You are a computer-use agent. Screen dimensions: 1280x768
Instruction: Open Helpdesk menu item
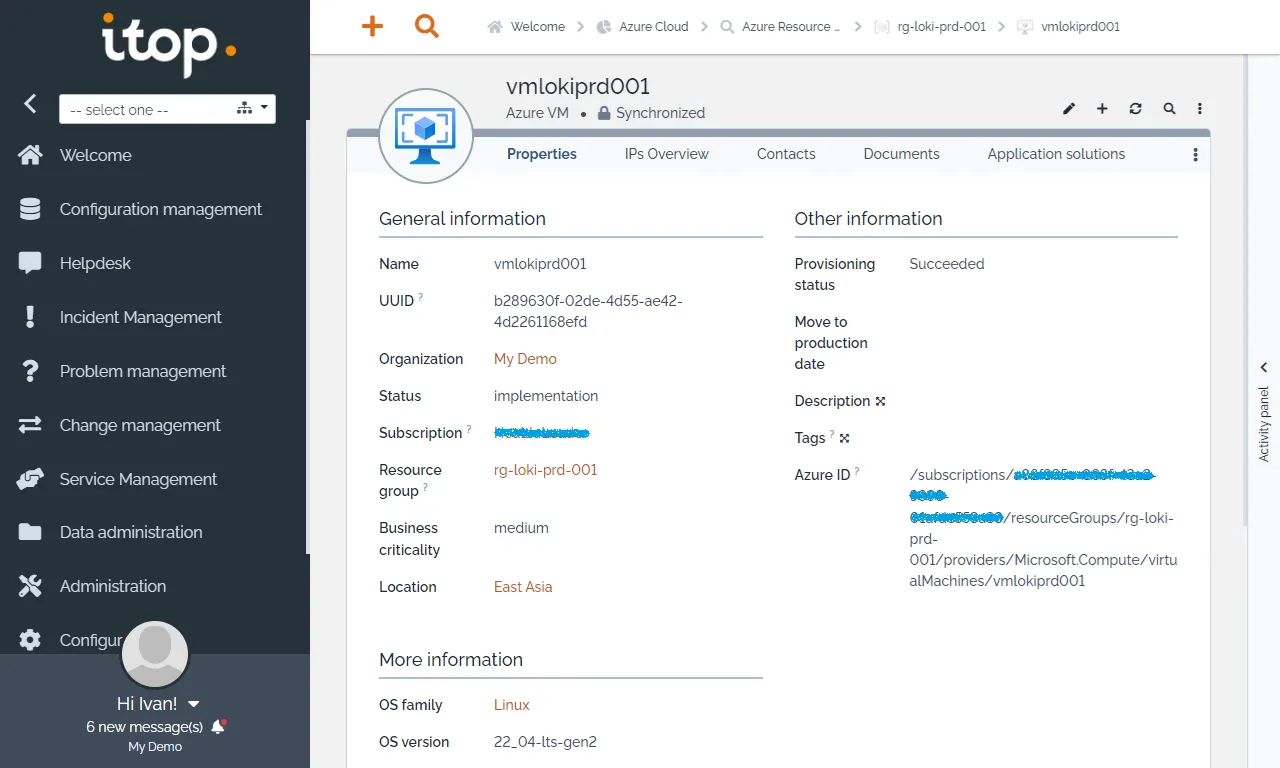tap(95, 263)
